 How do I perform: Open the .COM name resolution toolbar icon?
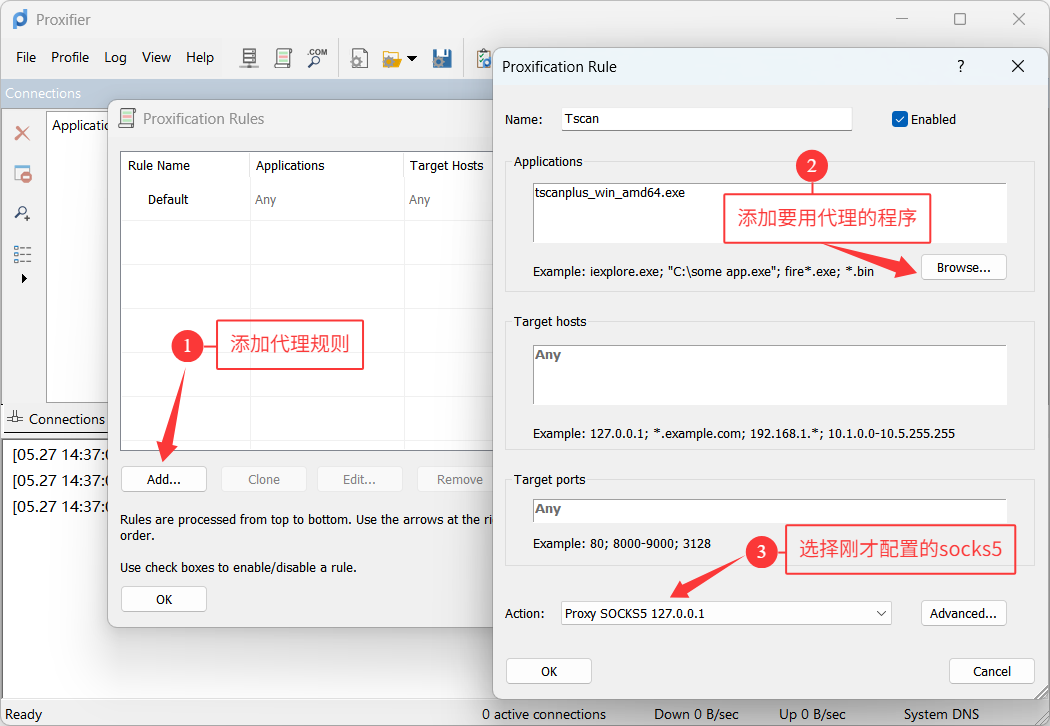coord(317,58)
